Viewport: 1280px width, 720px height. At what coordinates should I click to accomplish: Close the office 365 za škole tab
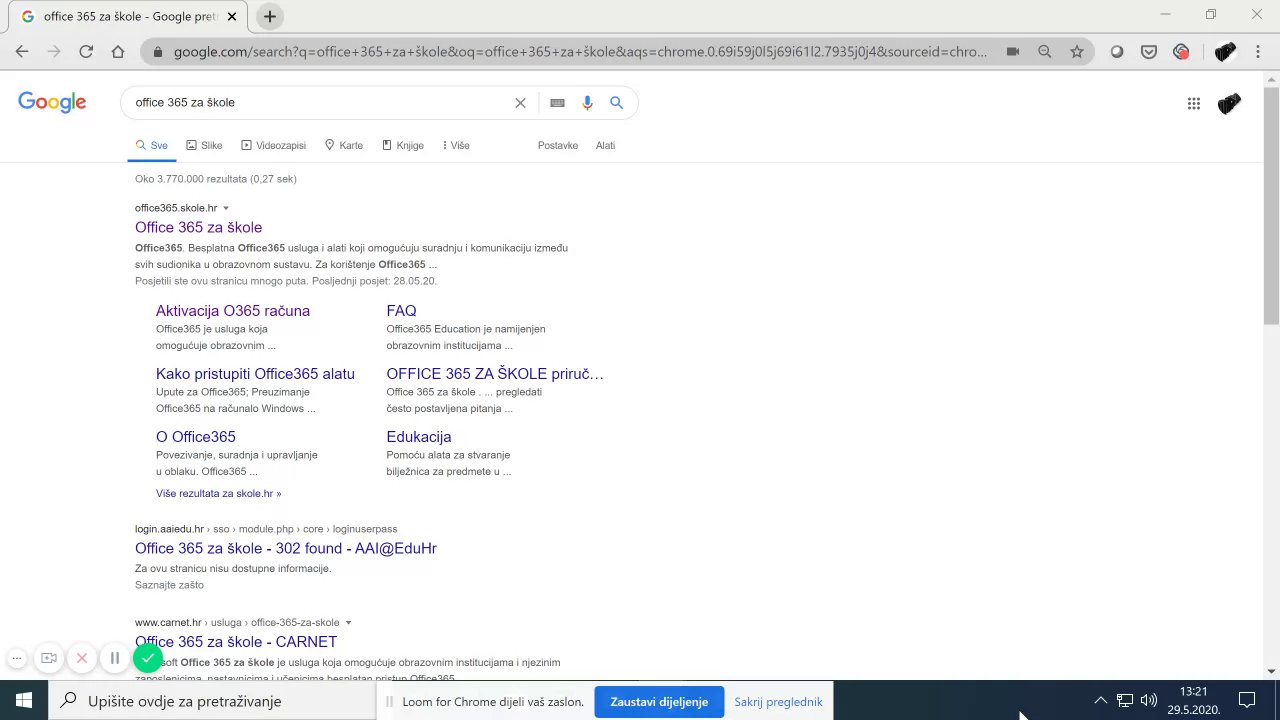point(233,17)
